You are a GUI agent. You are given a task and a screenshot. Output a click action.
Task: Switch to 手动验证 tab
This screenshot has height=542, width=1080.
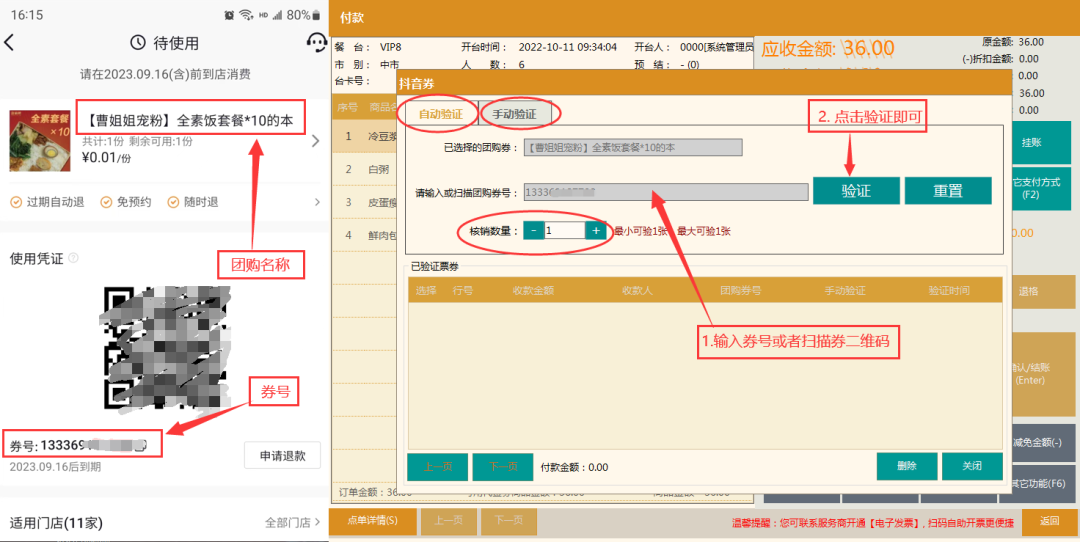pos(514,114)
